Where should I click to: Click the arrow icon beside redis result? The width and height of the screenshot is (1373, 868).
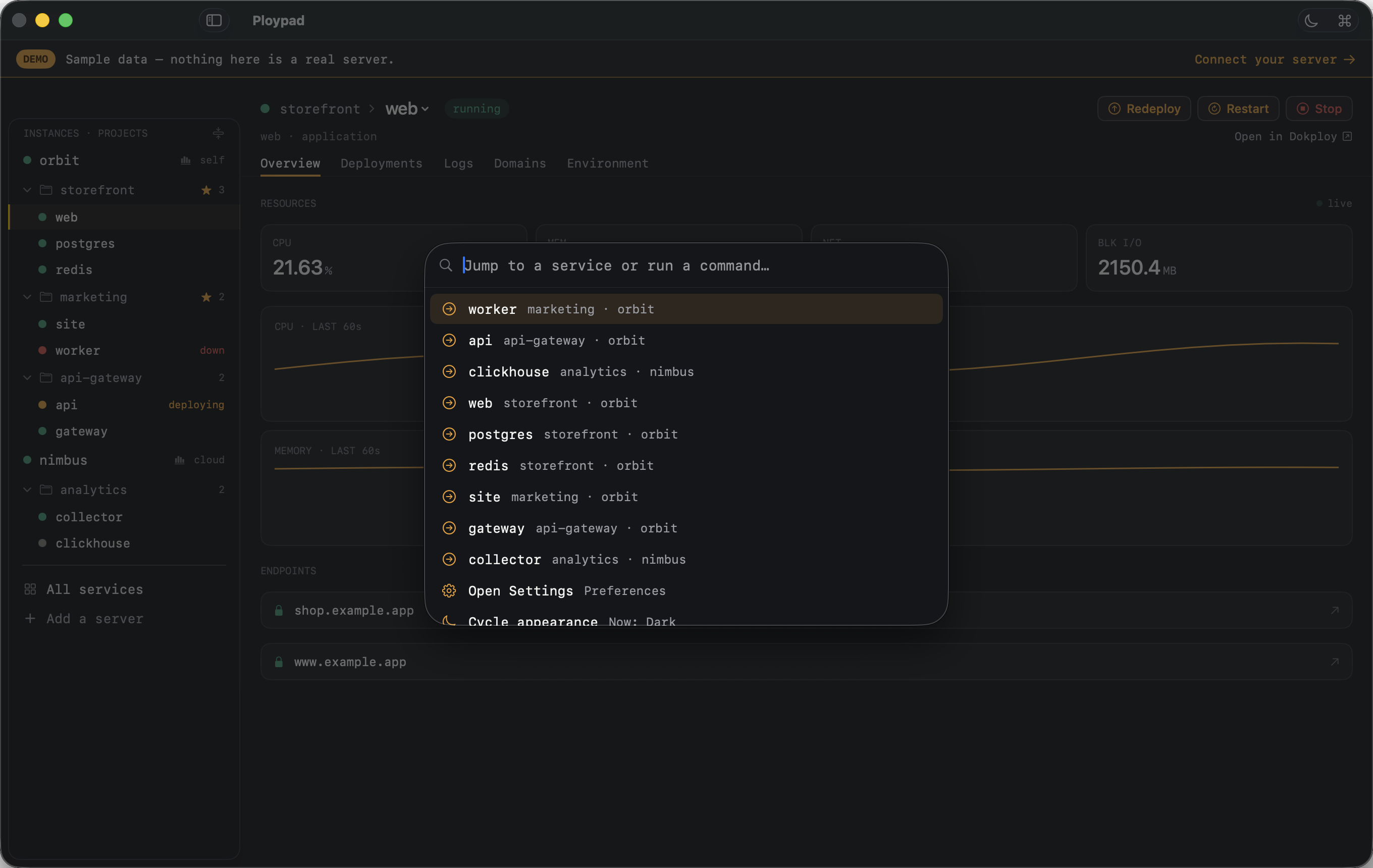[x=449, y=466]
